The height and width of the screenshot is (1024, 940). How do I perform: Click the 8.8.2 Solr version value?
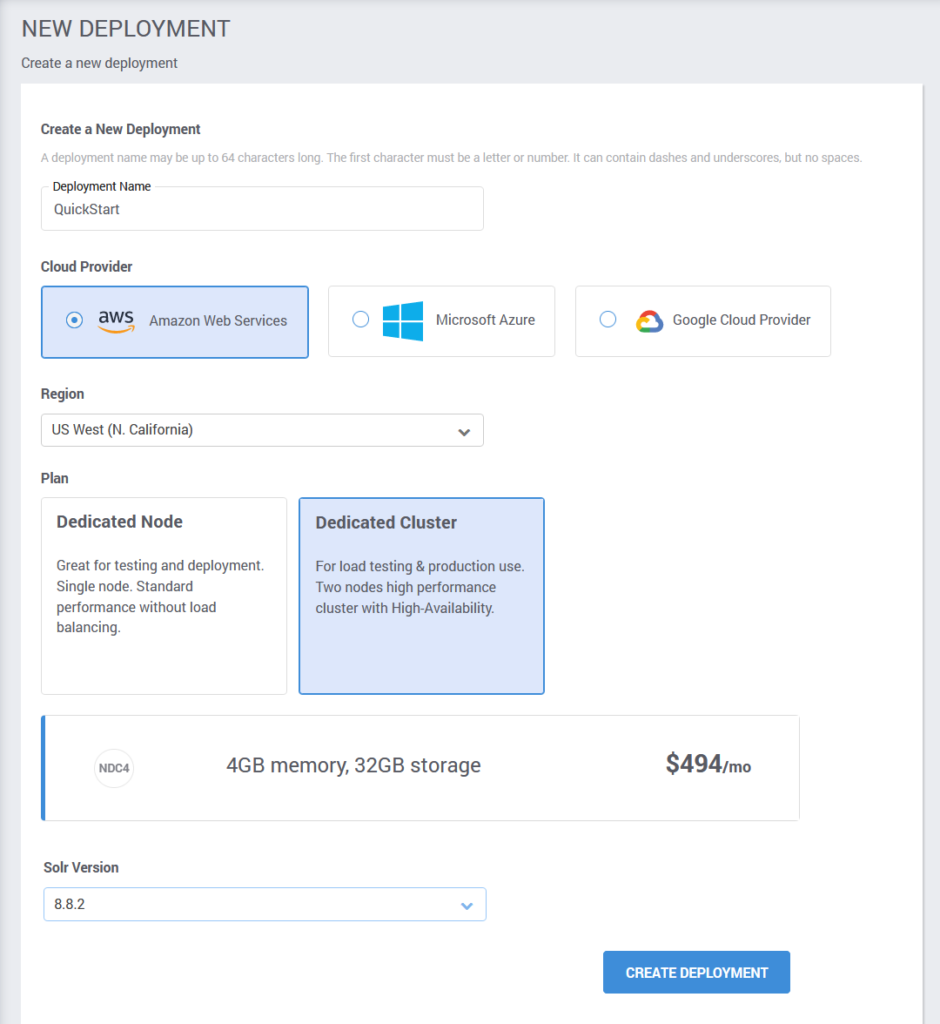pos(69,904)
